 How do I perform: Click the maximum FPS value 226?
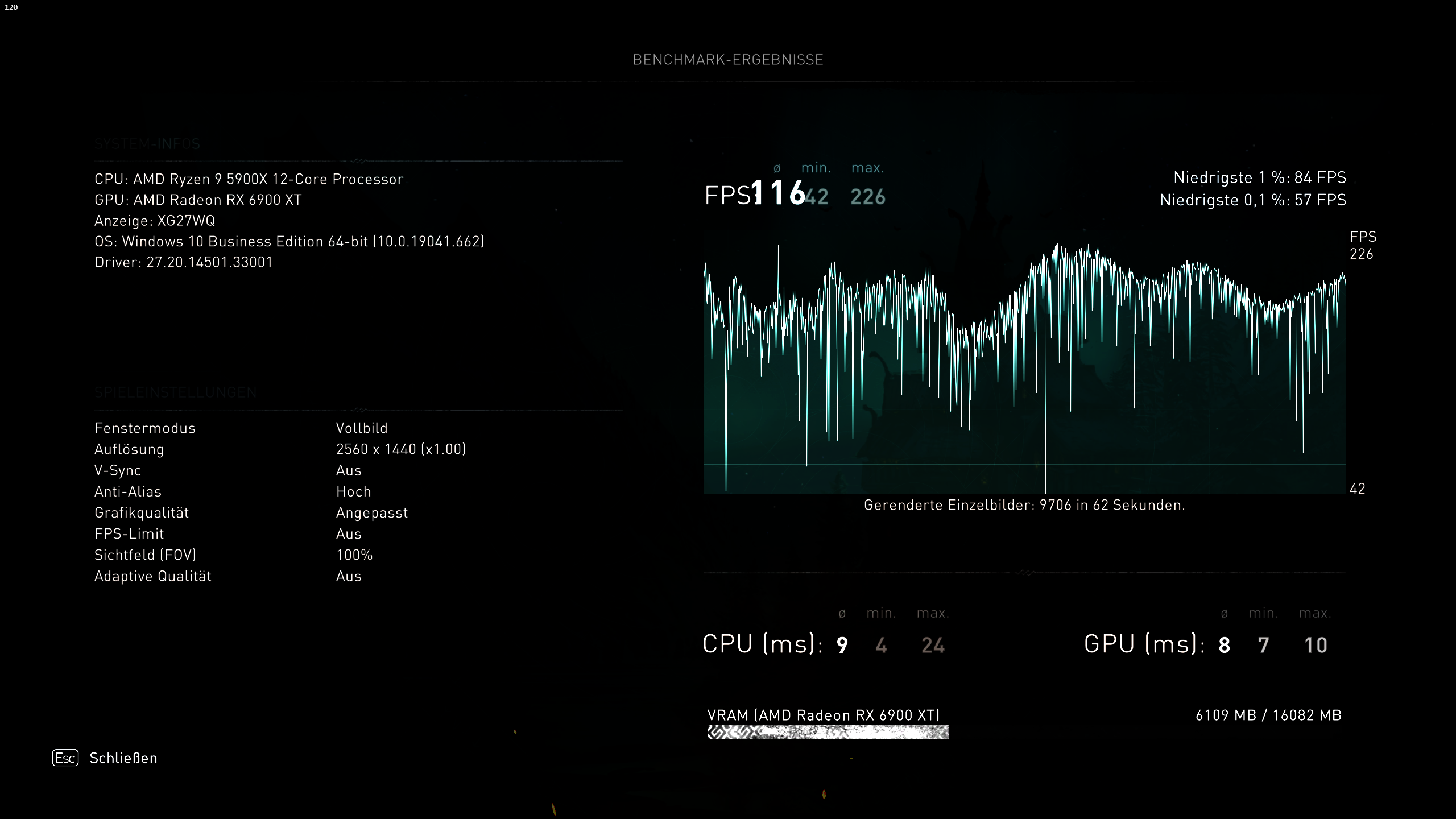[x=868, y=197]
